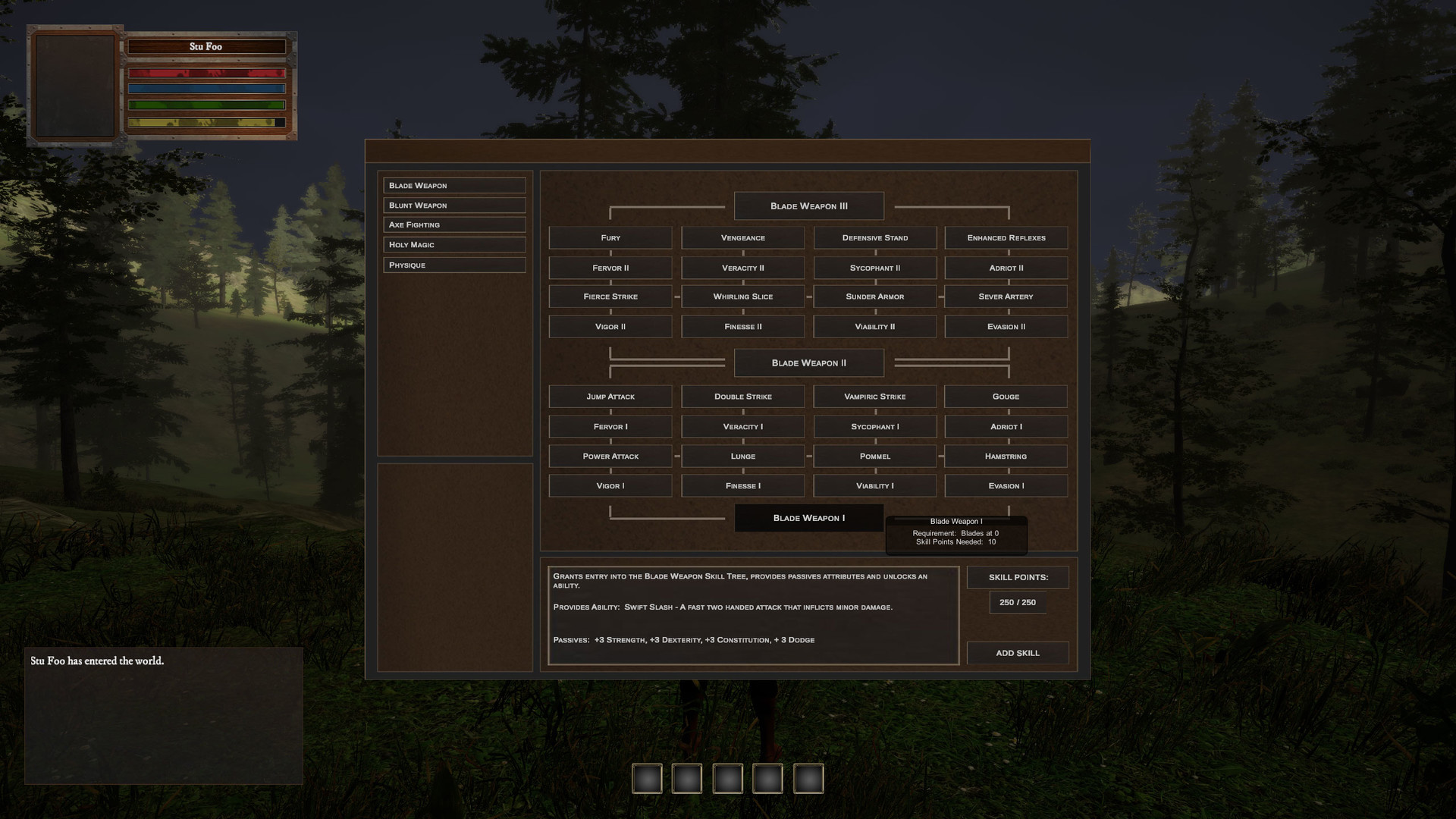Viewport: 1456px width, 819px height.
Task: Click the empty character portrait frame
Action: pyautogui.click(x=74, y=85)
